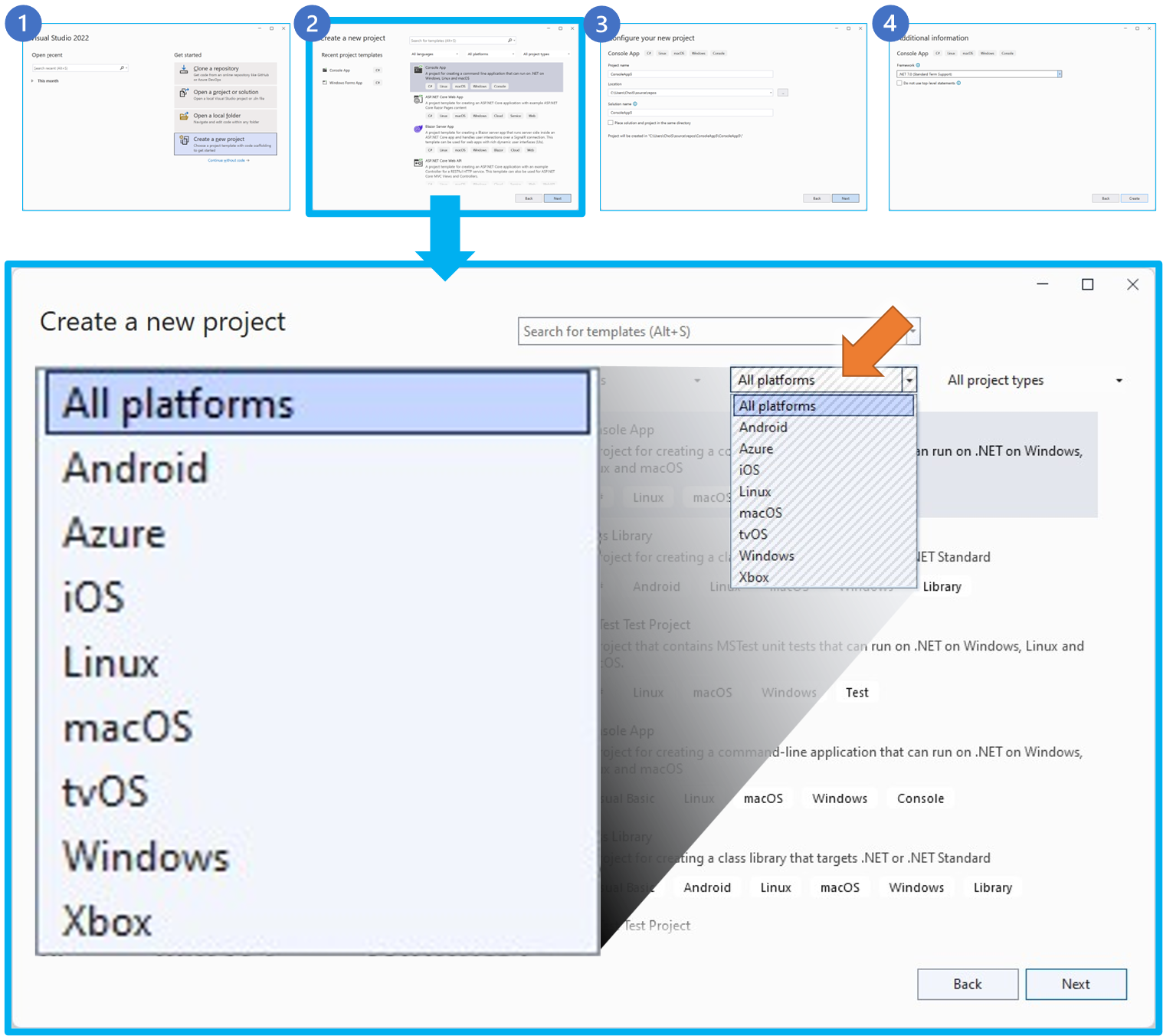Viewport: 1163px width, 1036px height.
Task: Click the Console tag in the large dialog
Action: coord(920,798)
